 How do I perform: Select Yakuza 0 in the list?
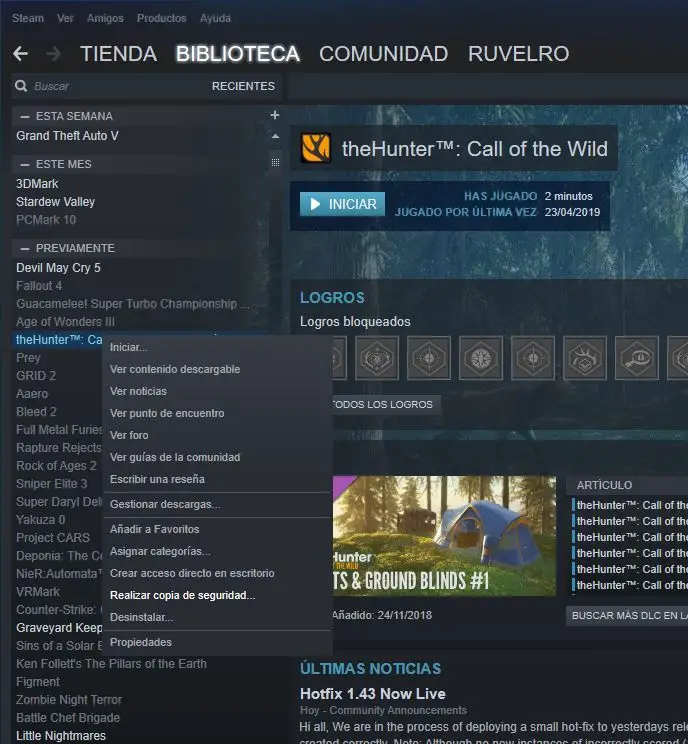click(40, 520)
